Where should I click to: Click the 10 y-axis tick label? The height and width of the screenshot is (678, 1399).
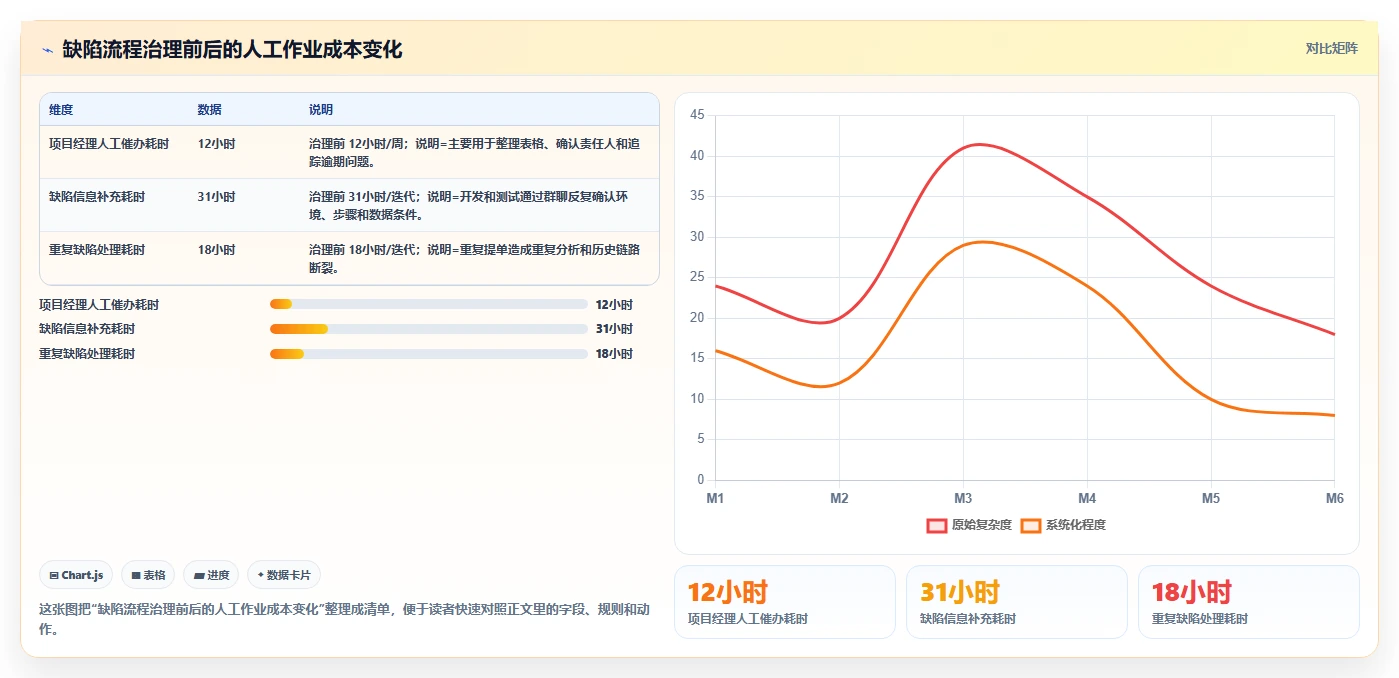click(697, 399)
